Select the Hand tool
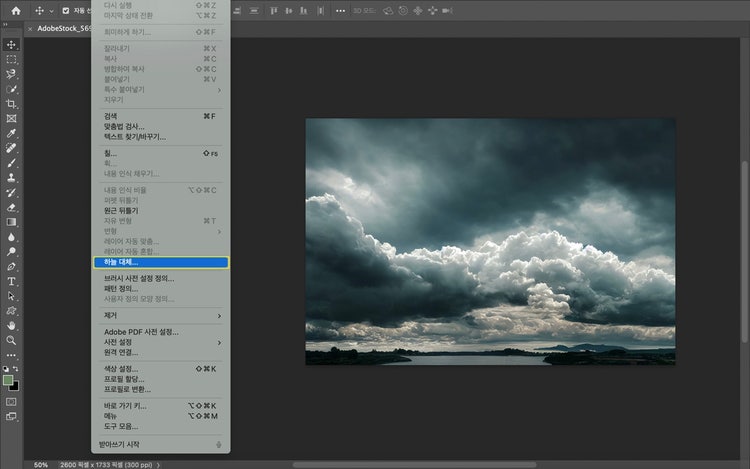Viewport: 750px width, 469px height. (x=12, y=325)
